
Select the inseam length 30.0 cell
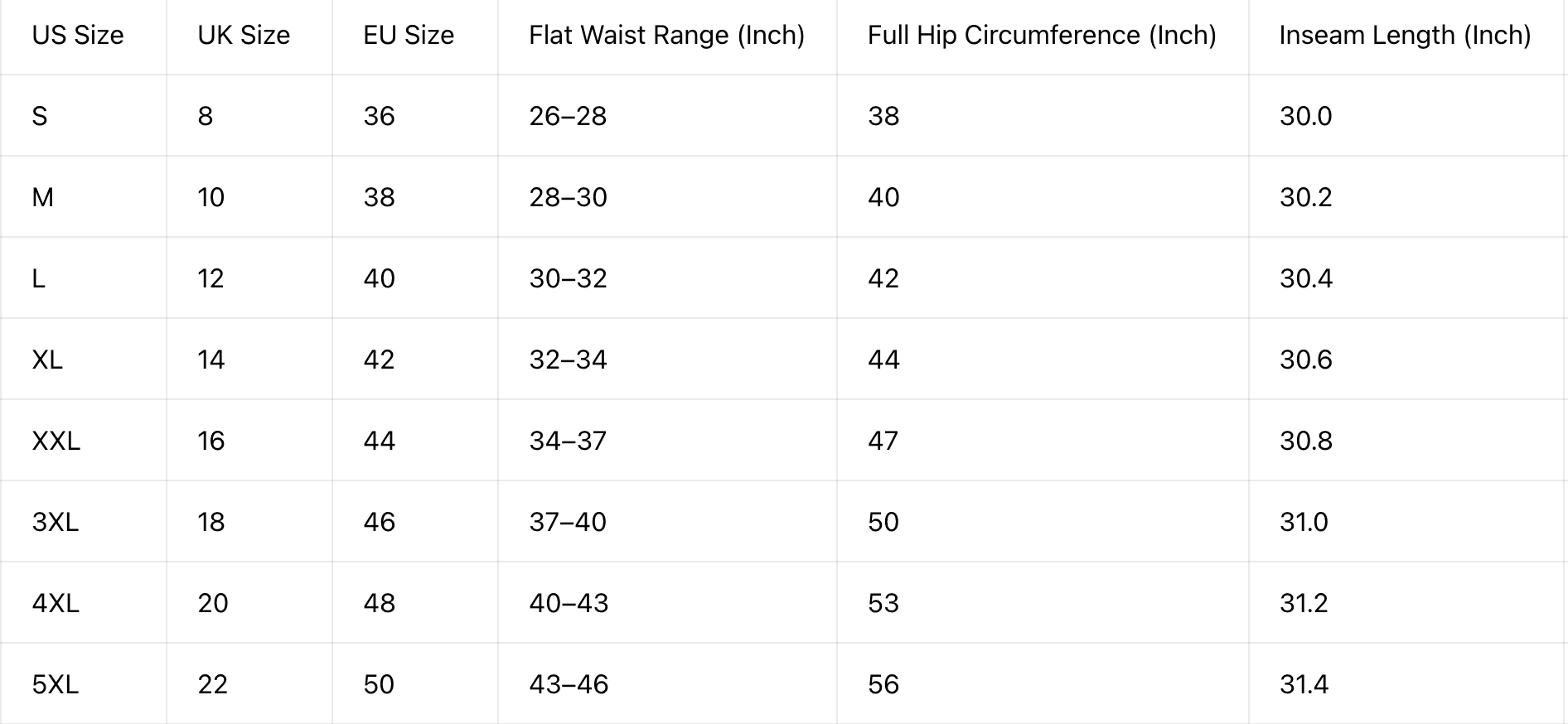1406,116
